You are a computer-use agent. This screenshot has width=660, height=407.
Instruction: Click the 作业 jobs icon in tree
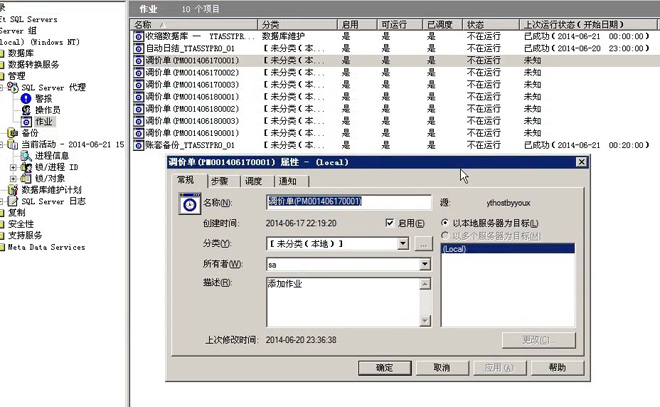26,122
